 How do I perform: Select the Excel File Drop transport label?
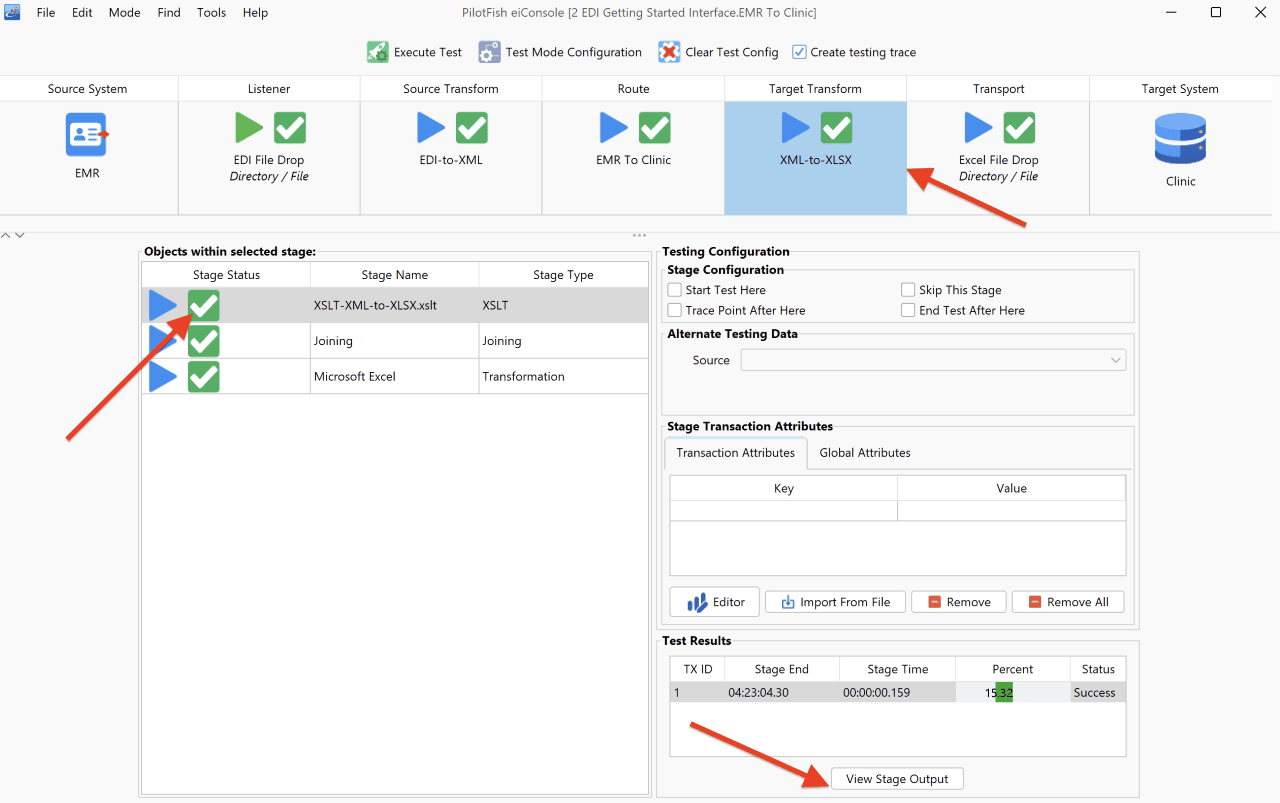[998, 160]
